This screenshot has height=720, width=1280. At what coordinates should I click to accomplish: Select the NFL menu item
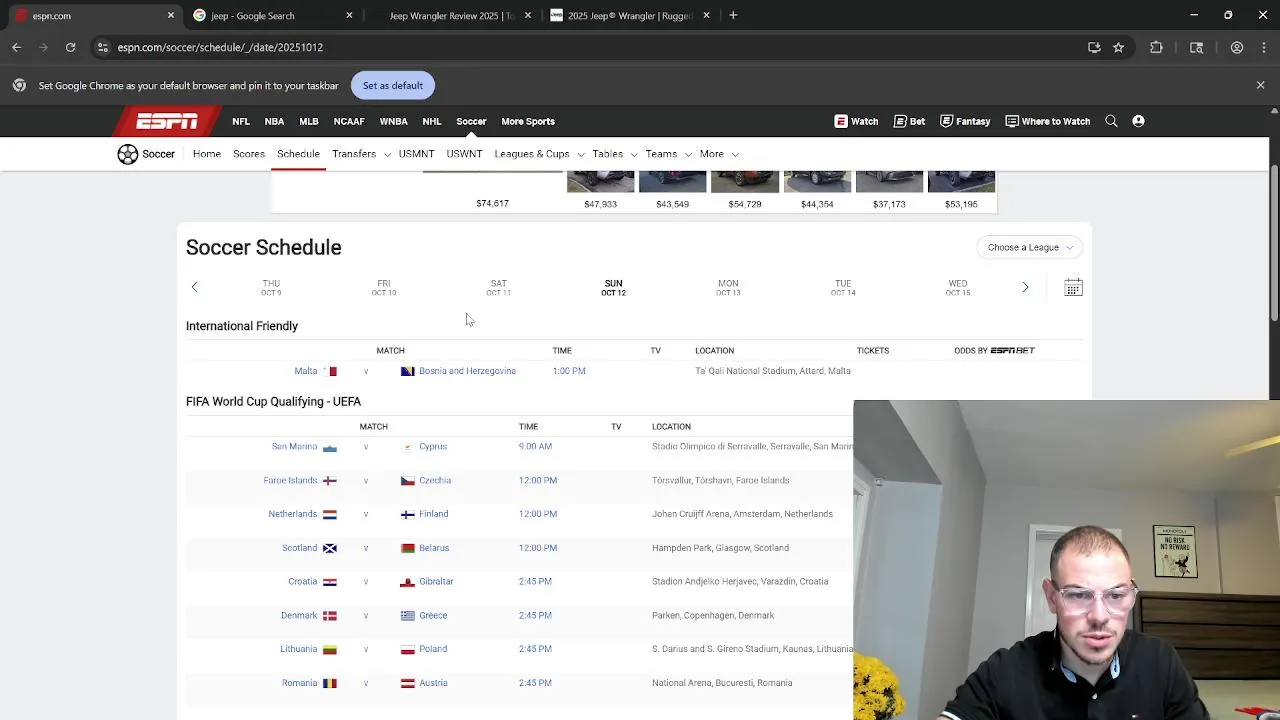coord(241,121)
